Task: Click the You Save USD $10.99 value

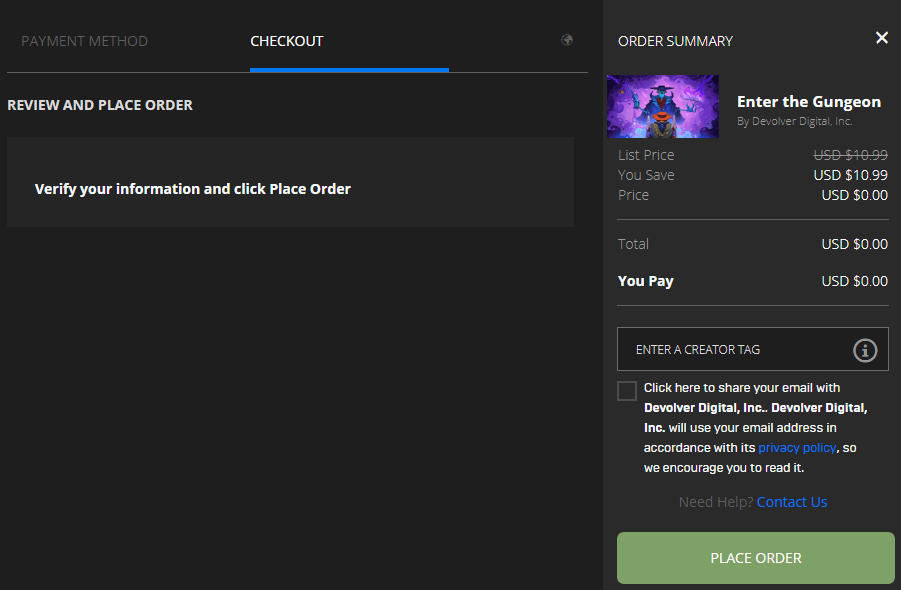Action: (850, 175)
